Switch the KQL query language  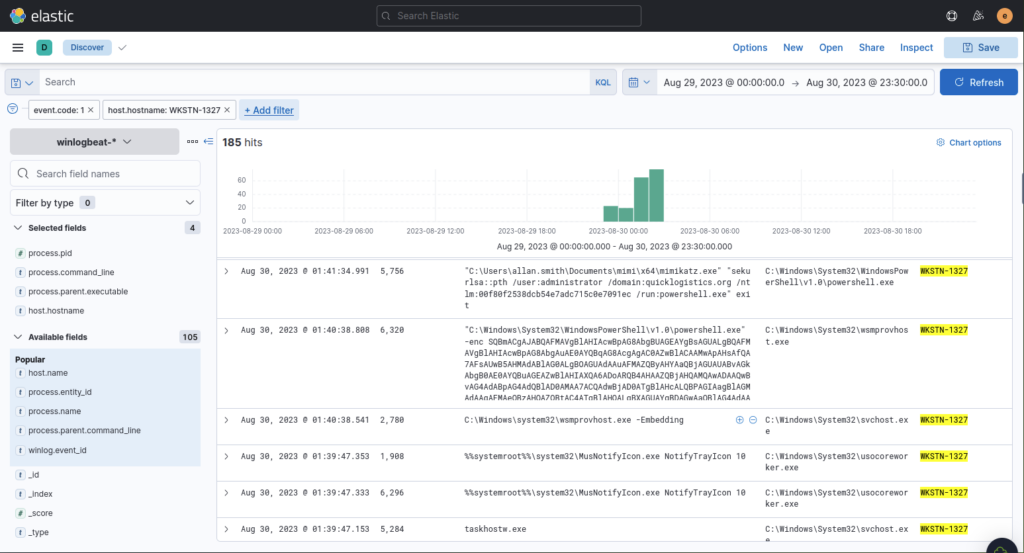(x=603, y=82)
